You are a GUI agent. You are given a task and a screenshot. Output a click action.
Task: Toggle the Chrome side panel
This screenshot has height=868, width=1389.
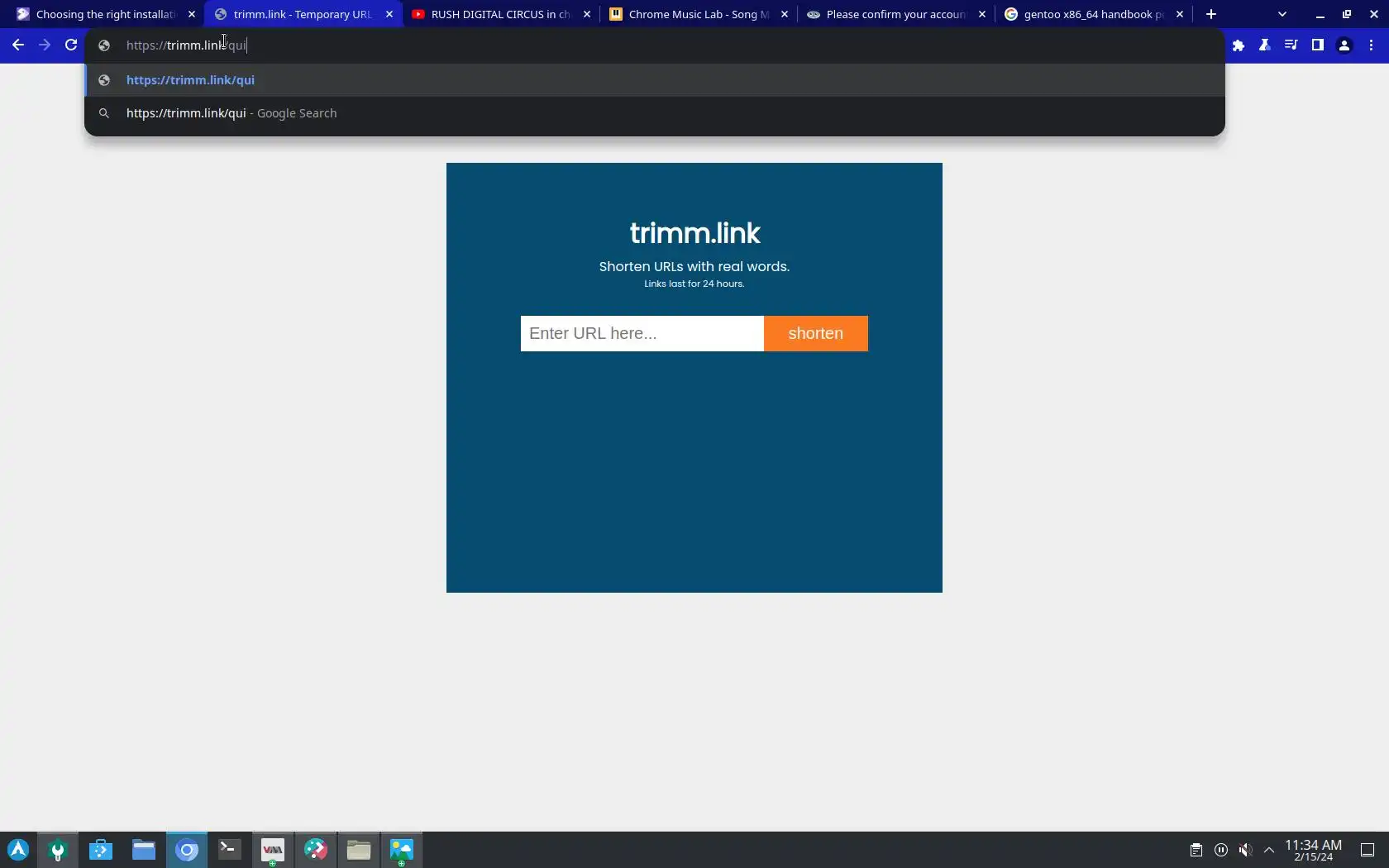point(1318,45)
